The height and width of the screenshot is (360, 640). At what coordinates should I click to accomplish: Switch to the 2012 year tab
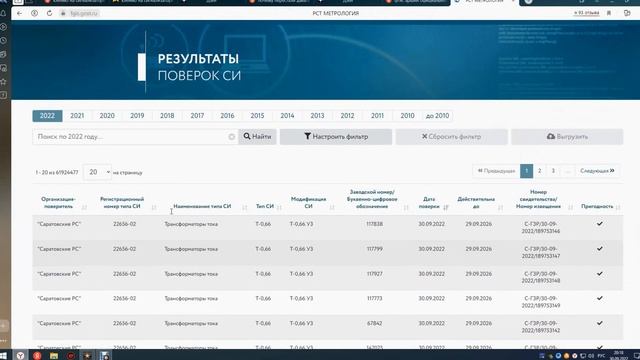347,116
